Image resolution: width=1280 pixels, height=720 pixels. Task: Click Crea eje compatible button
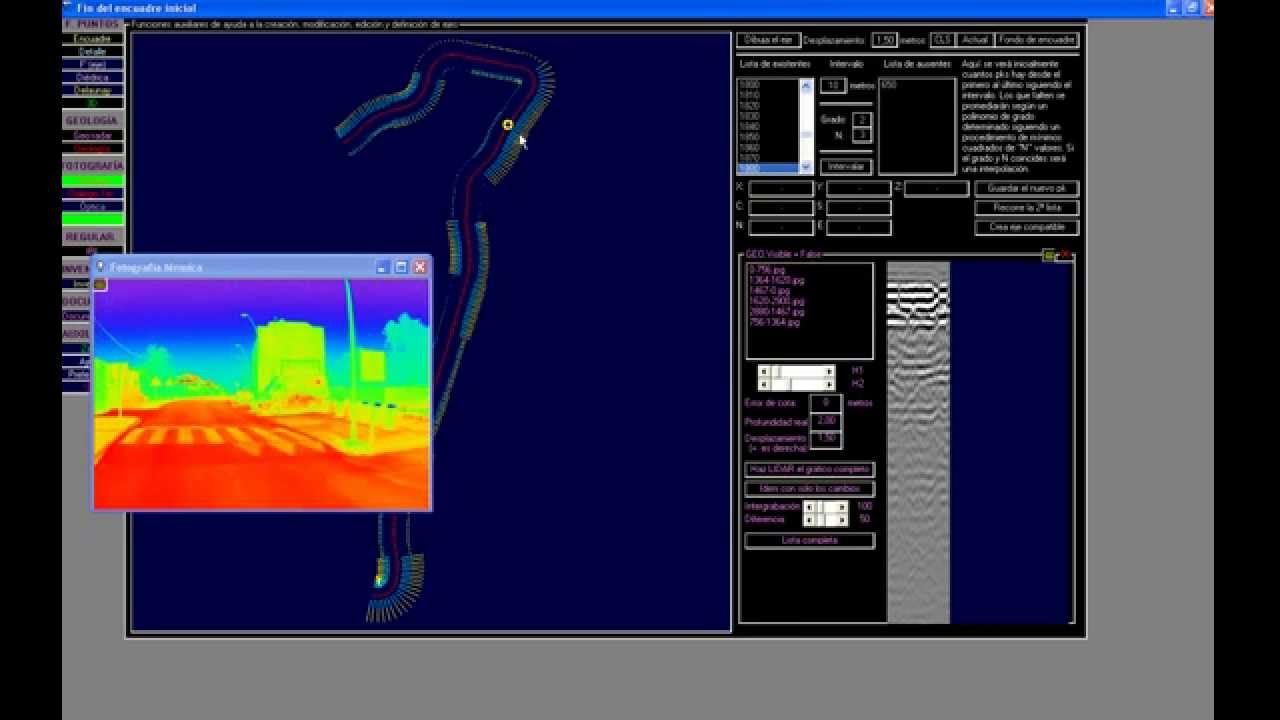[1027, 228]
